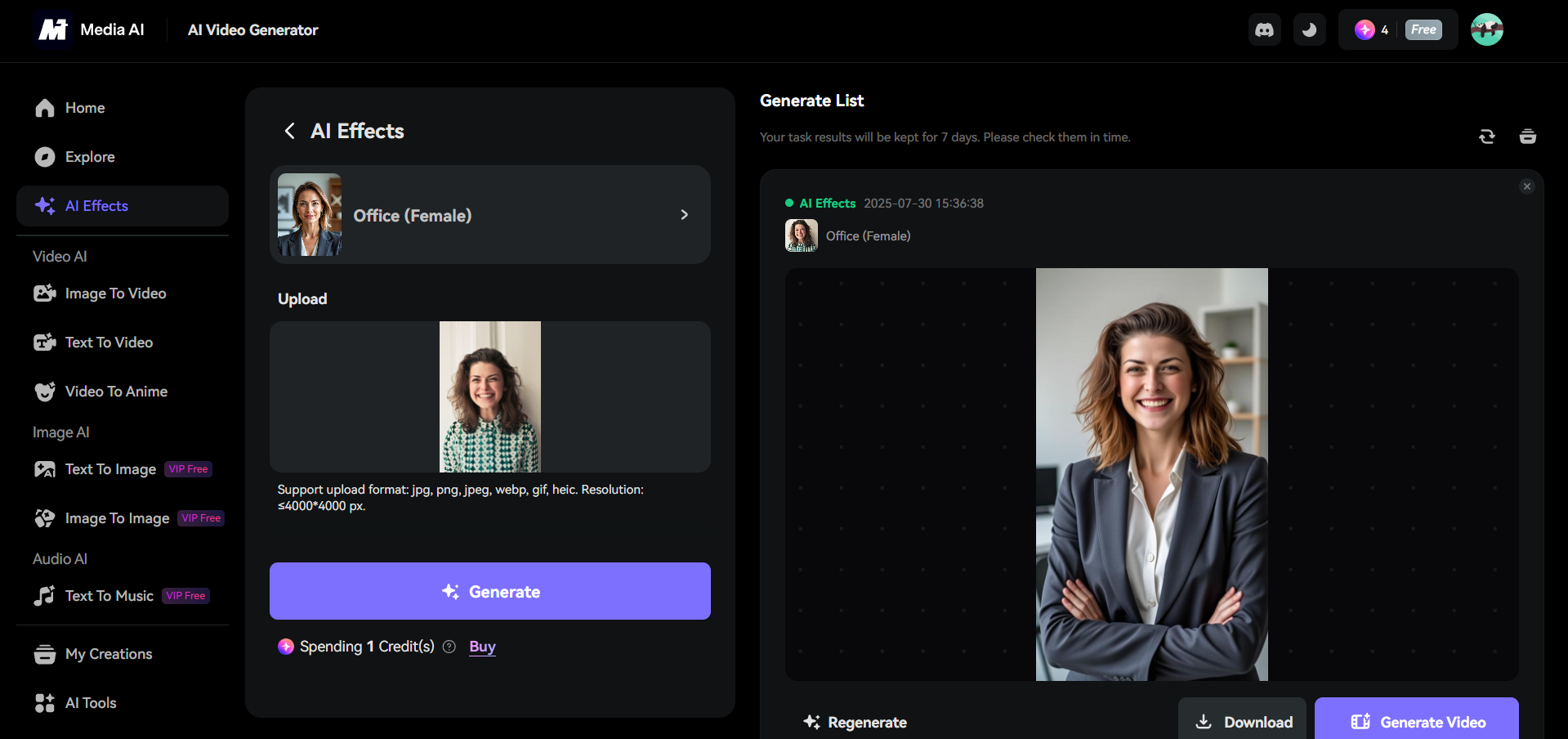Click the Generate button
The width and height of the screenshot is (1568, 739).
pos(489,591)
